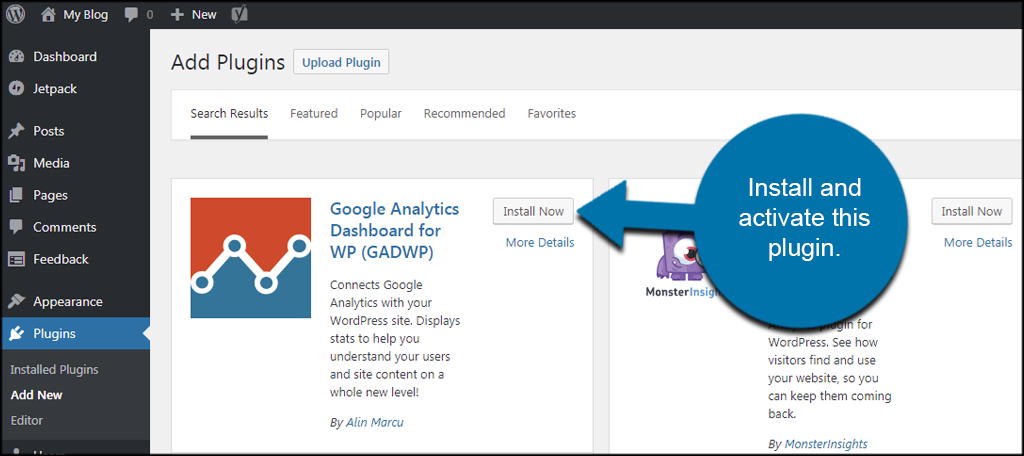View More Details for GADWP plugin

pos(540,242)
